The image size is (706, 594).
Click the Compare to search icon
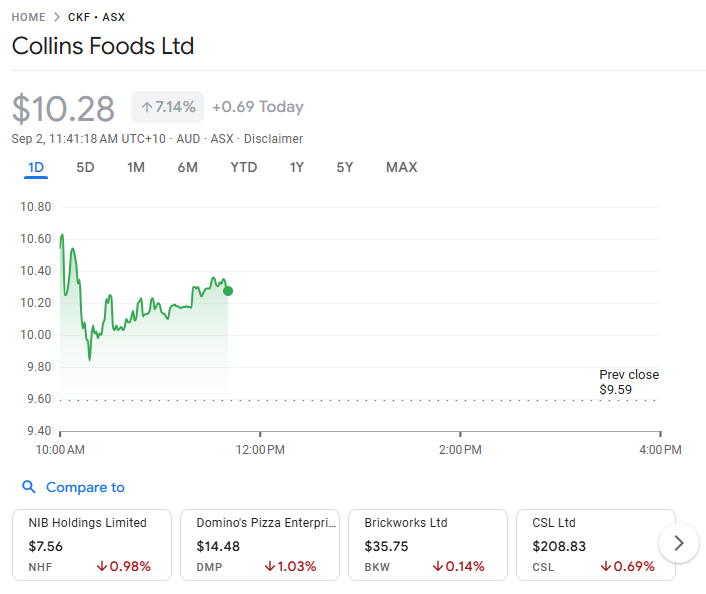29,487
